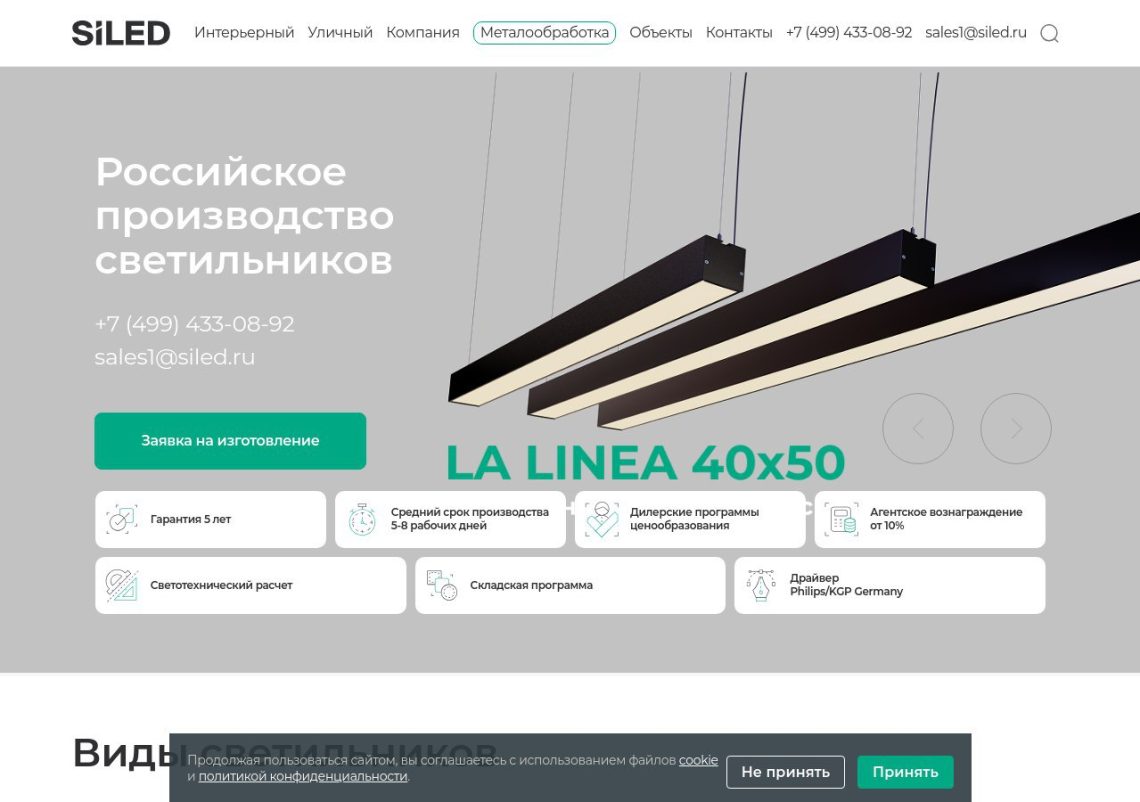
Task: Click the calculator icon for agent reward
Action: pyautogui.click(x=843, y=518)
